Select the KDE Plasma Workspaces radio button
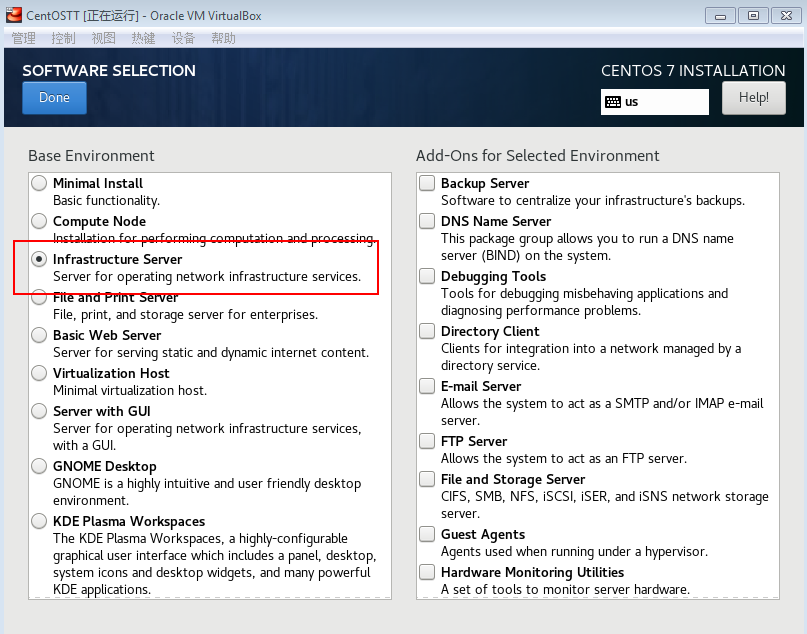Viewport: 807px width, 634px height. tap(39, 521)
